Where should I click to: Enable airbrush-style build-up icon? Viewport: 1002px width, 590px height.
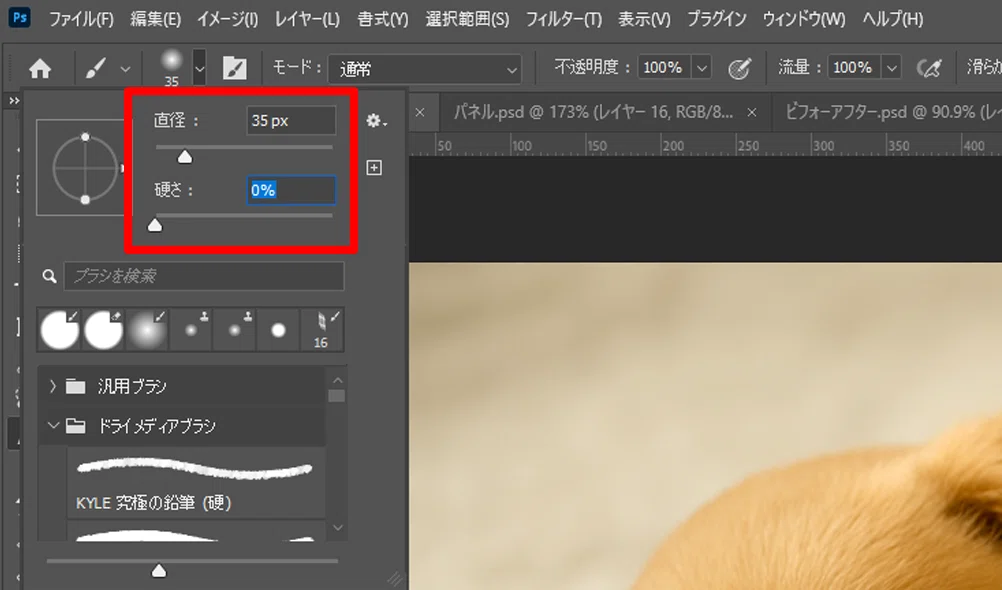[929, 68]
